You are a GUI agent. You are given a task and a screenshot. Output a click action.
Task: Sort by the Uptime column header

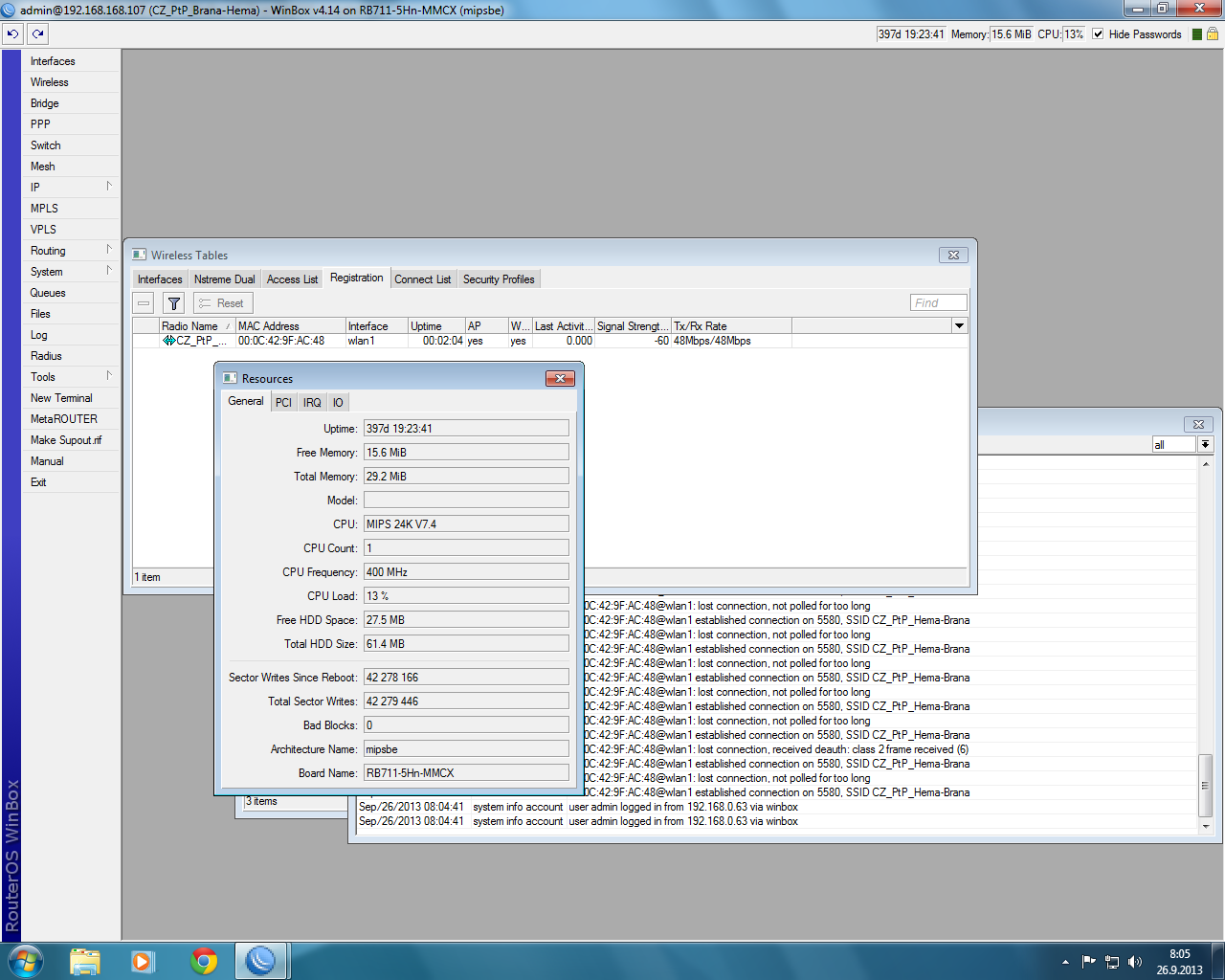coord(436,326)
